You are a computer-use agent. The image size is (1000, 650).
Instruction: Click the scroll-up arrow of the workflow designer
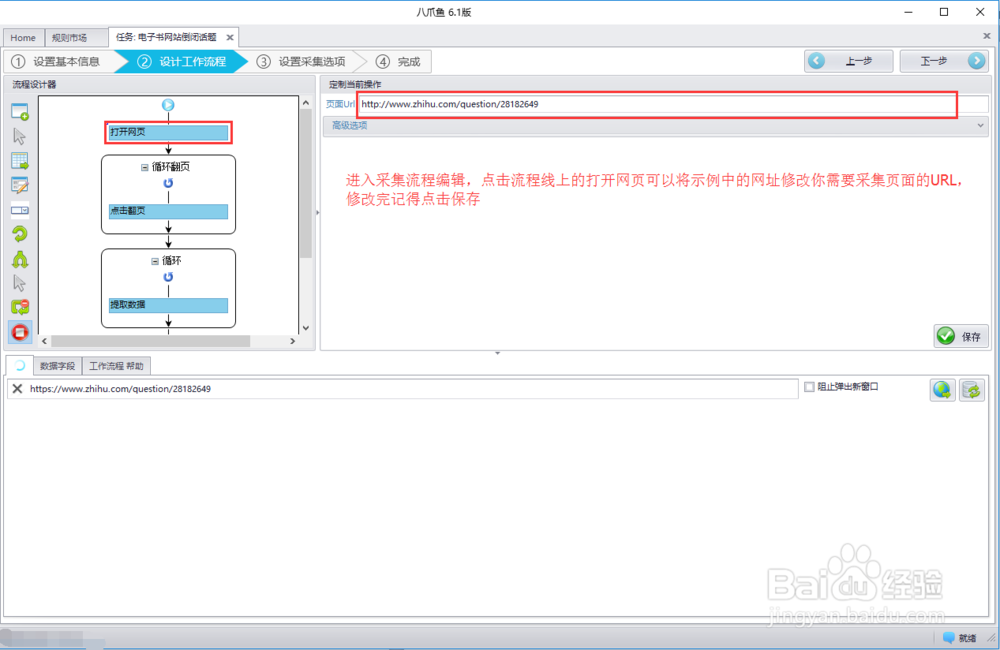[305, 103]
